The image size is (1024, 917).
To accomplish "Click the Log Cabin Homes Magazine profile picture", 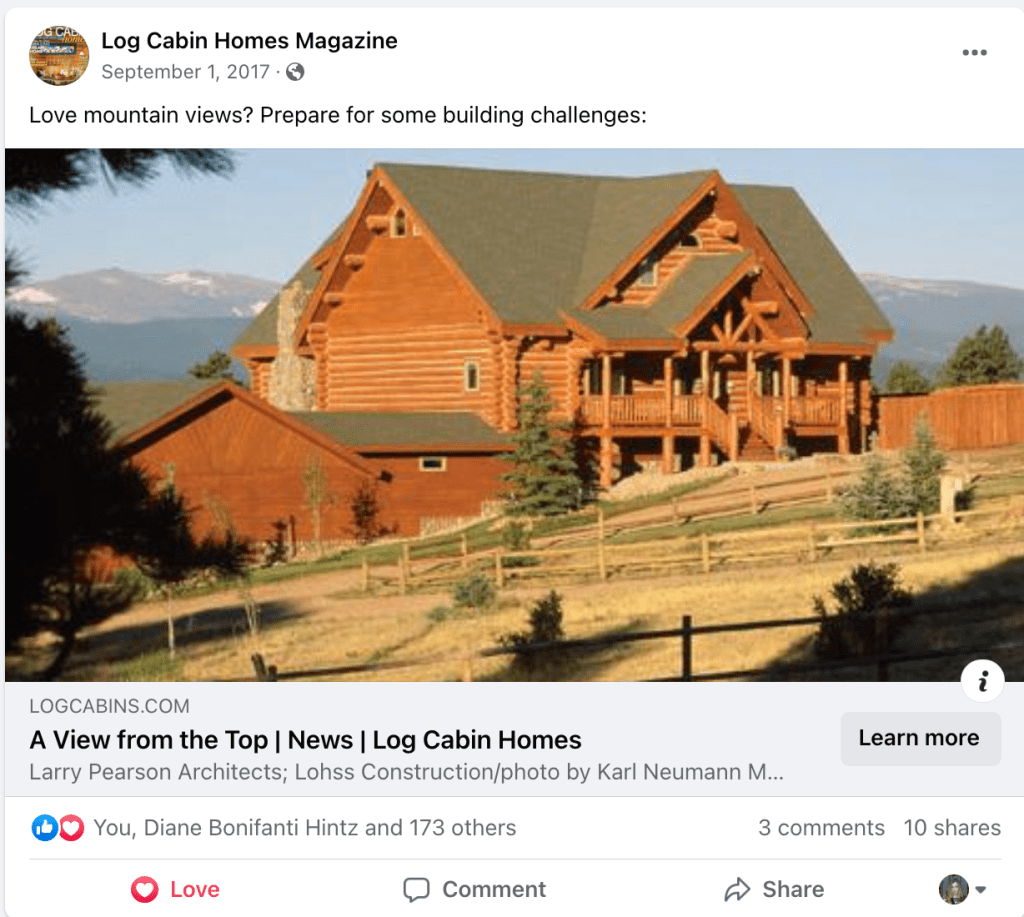I will (59, 56).
